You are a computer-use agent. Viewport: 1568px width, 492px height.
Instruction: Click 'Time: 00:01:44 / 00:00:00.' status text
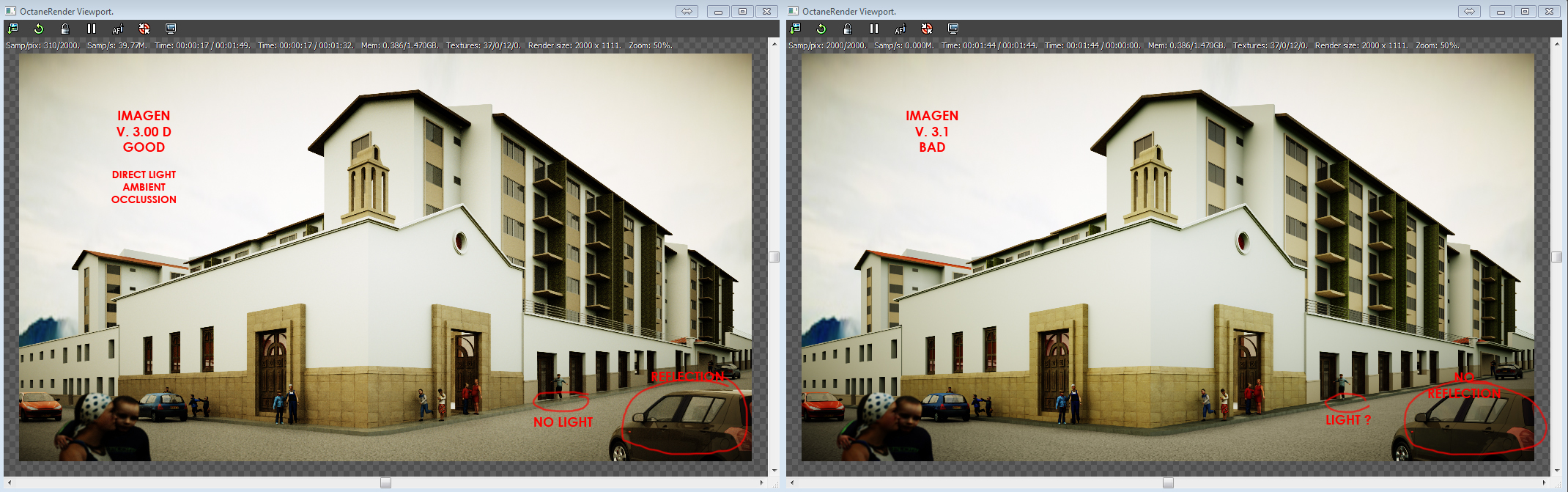coord(1092,45)
